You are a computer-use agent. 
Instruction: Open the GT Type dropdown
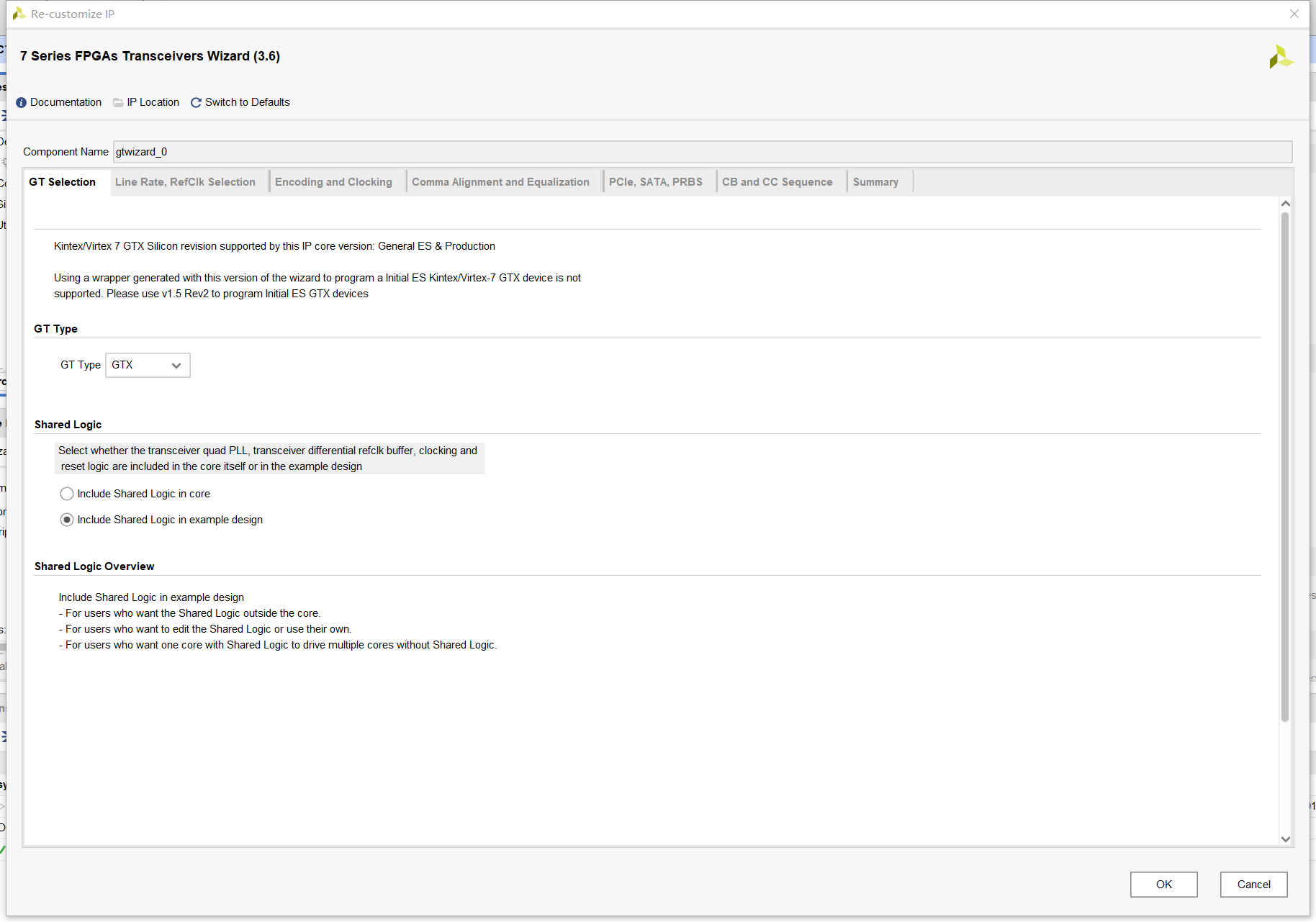[148, 365]
